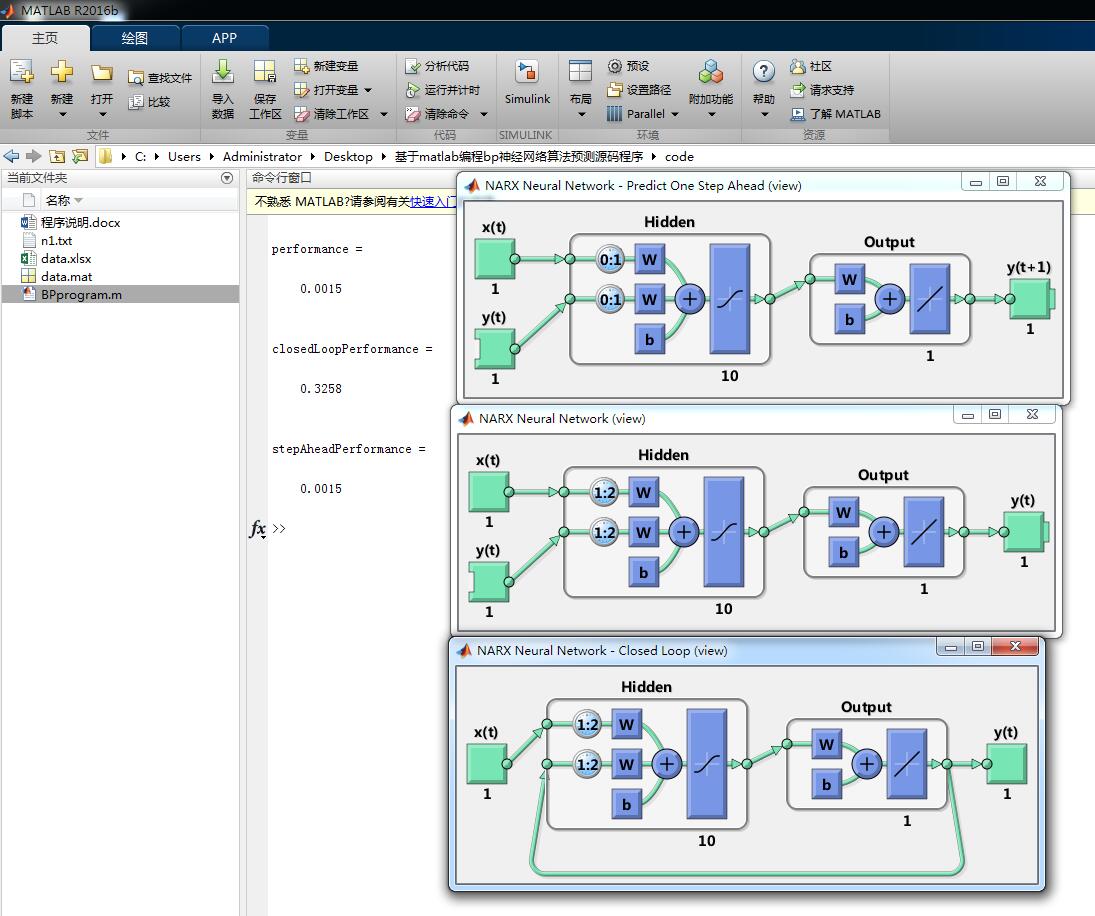Click Run and Time (运行并计时)
Viewport: 1095px width, 916px height.
[x=443, y=90]
